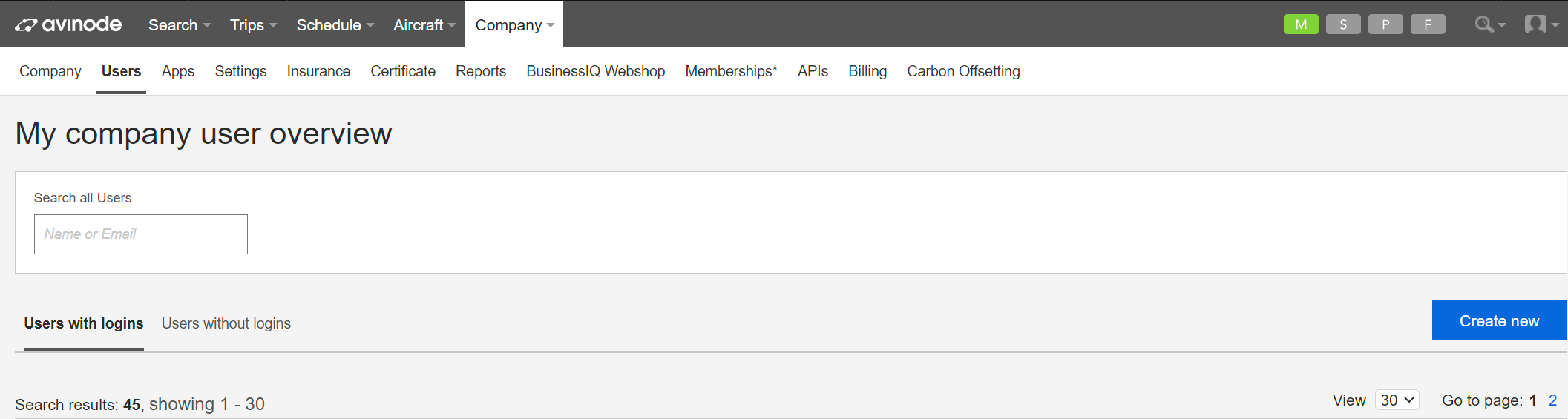Click the Avinode logo

(x=68, y=24)
